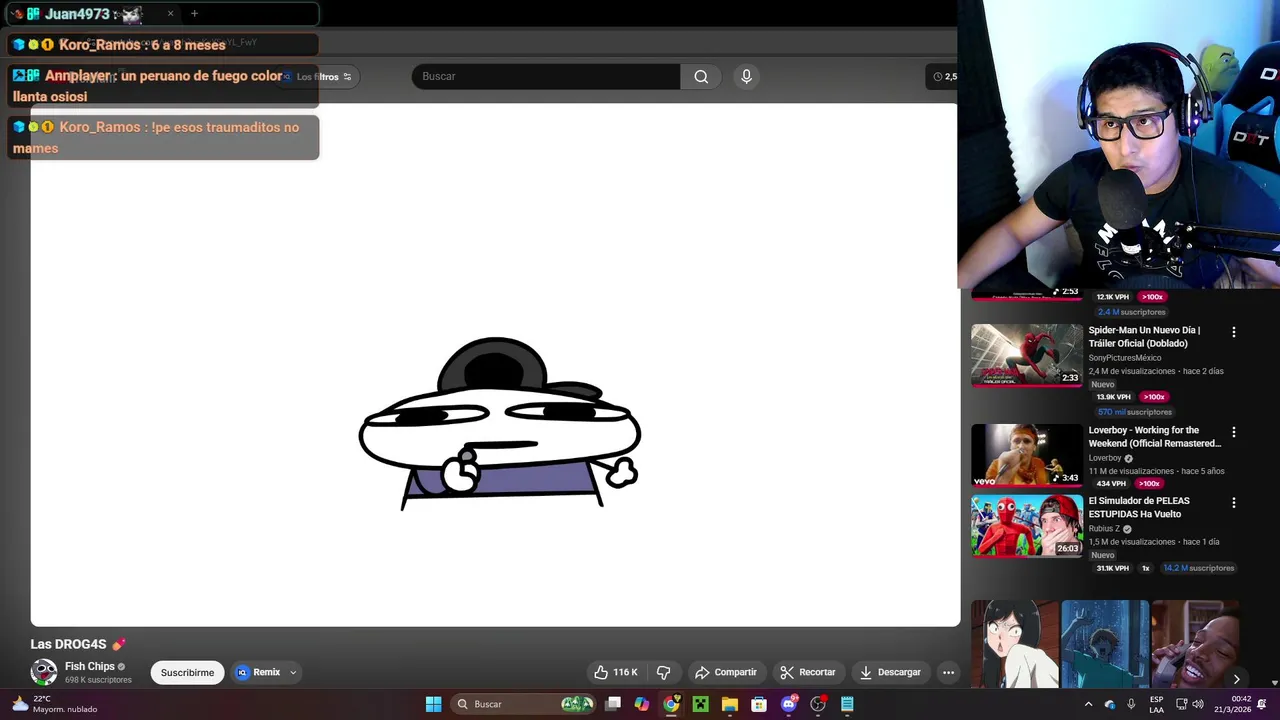Click the Descargar download button

890,672
